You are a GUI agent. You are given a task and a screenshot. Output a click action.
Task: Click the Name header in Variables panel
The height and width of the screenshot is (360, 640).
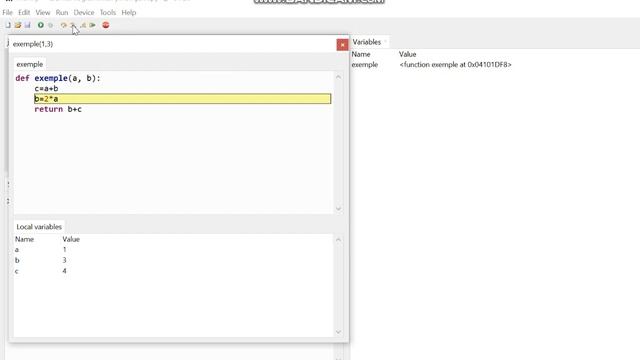[x=361, y=54]
